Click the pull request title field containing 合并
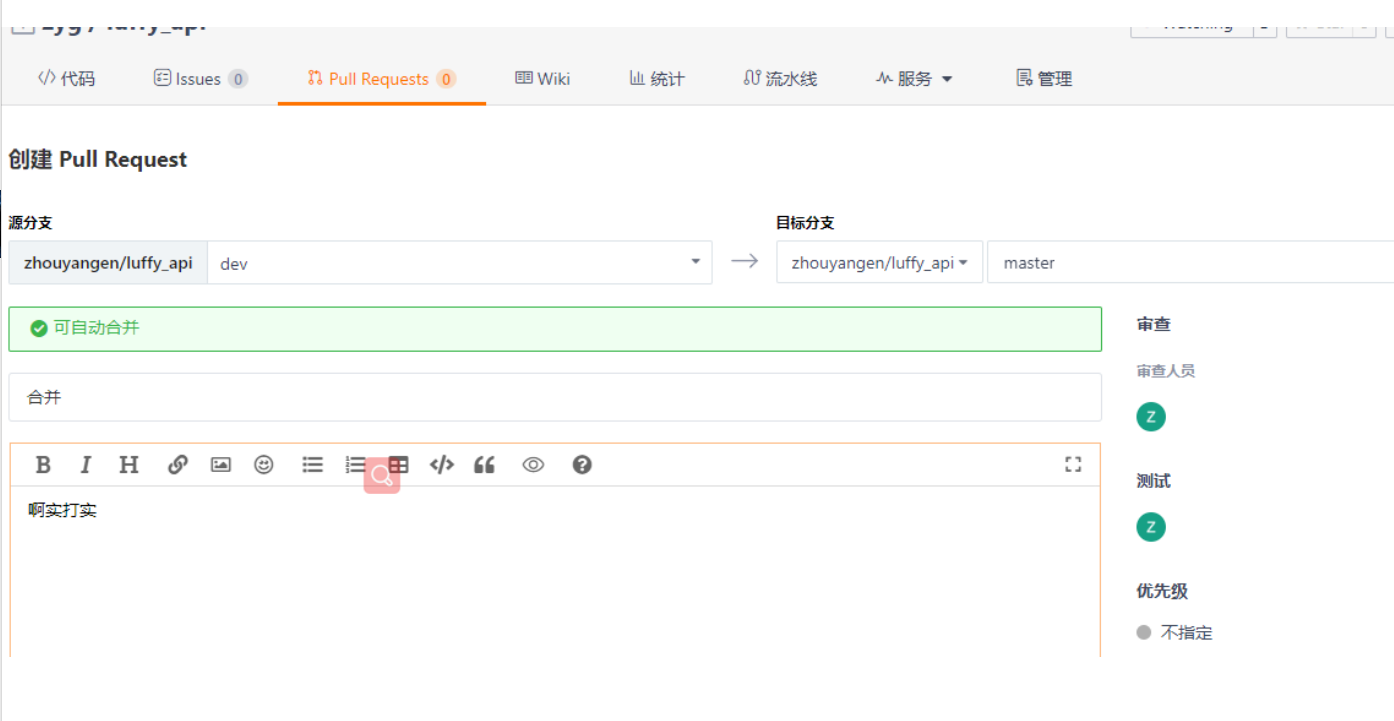The image size is (1394, 721). pos(555,397)
